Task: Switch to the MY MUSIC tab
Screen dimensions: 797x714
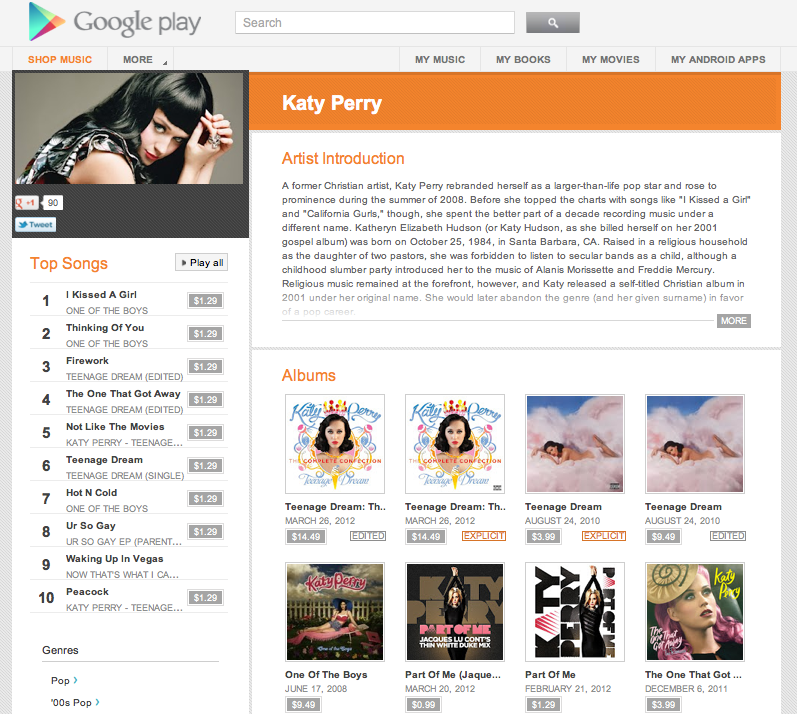Action: 440,59
